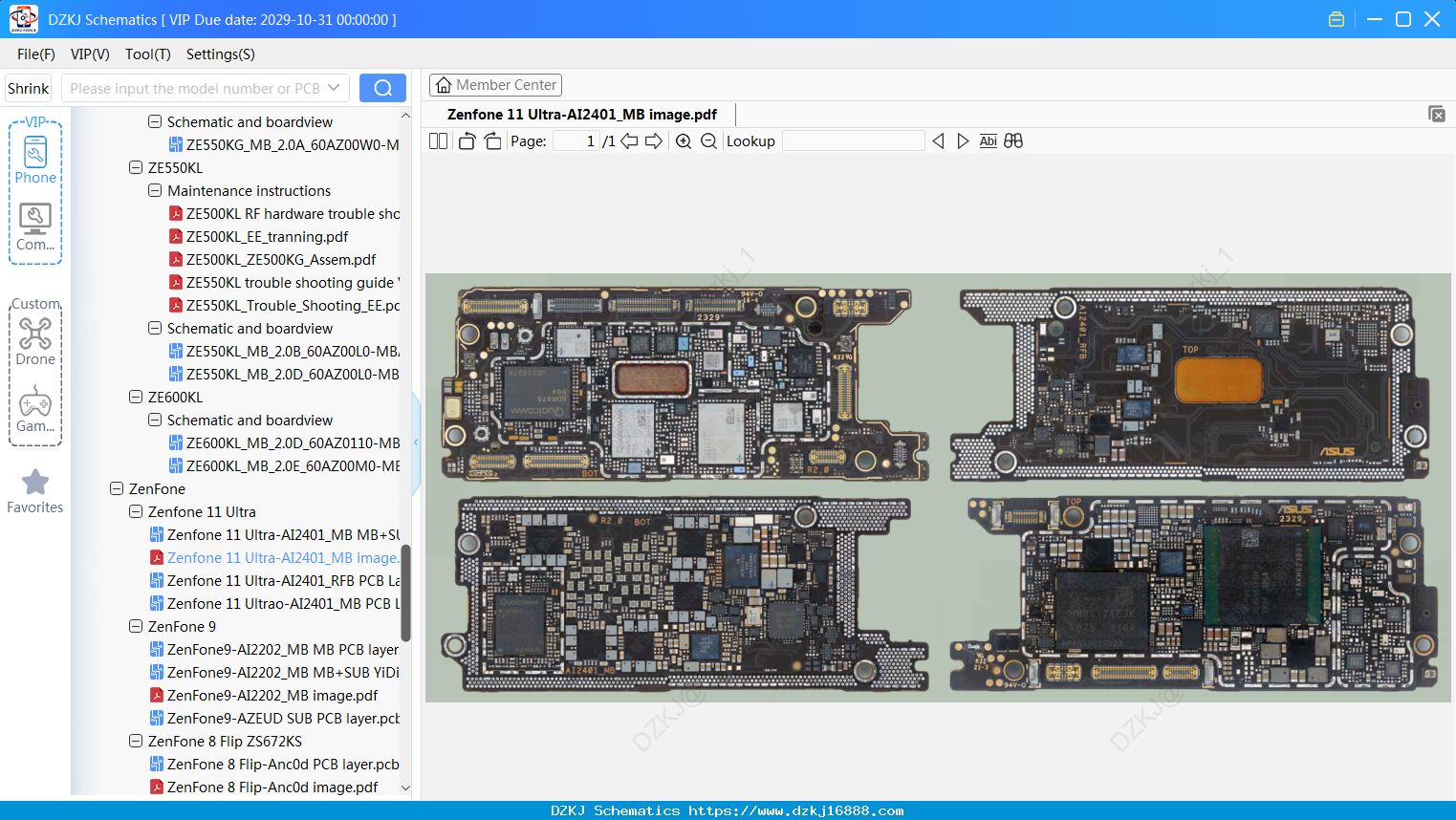Click the document panel restore icon
Screen dimensions: 1456x820
tap(1437, 114)
